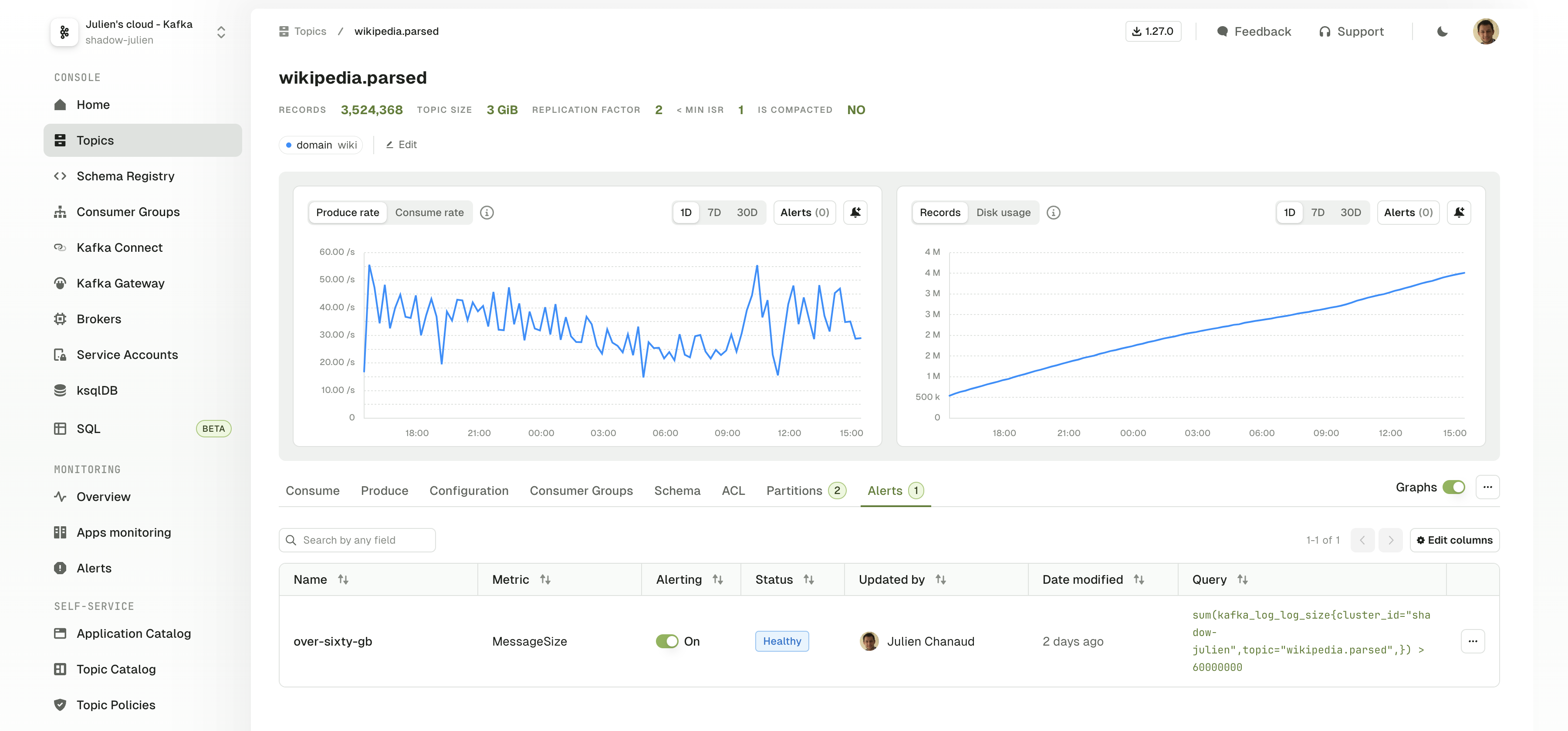The height and width of the screenshot is (731, 1568).
Task: Go to Consumer Groups in sidebar
Action: pyautogui.click(x=142, y=212)
